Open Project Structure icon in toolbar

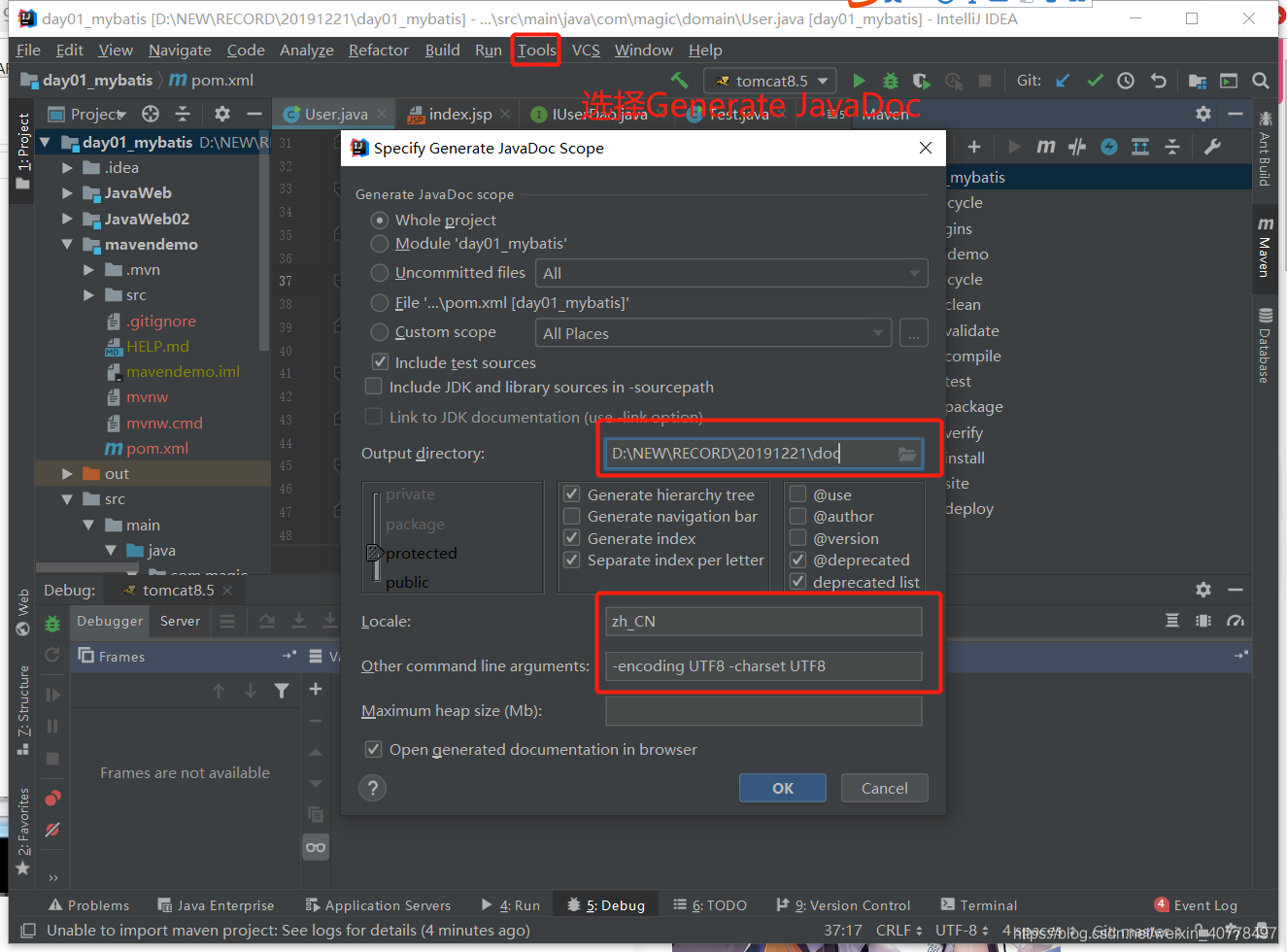coord(1197,81)
